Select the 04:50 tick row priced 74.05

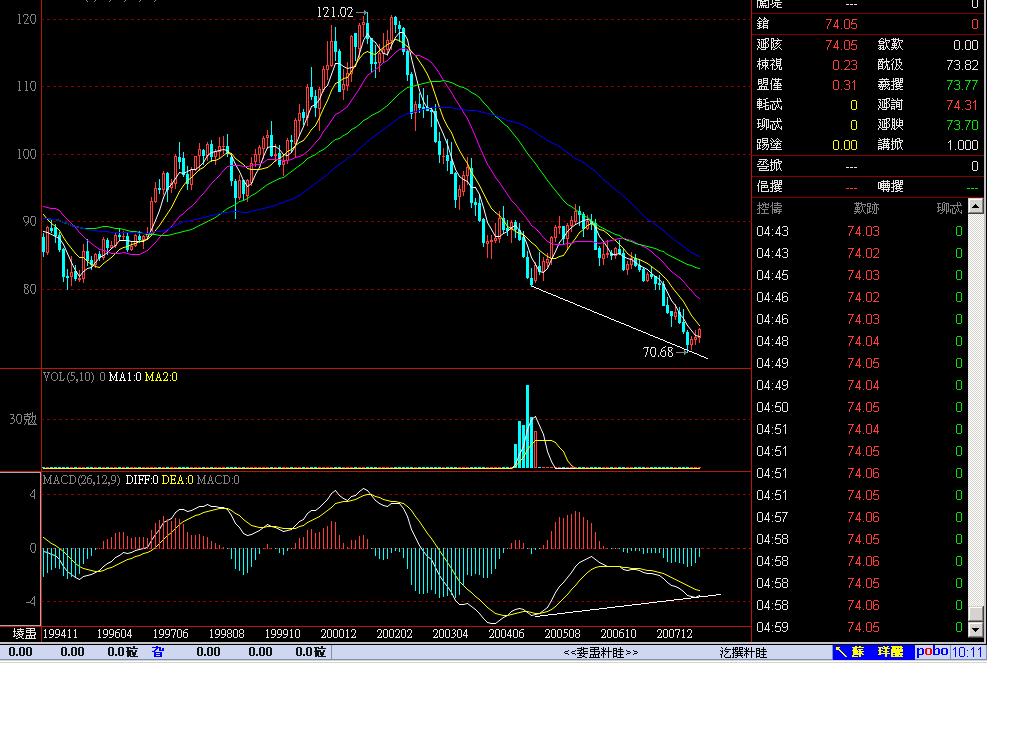click(x=859, y=407)
